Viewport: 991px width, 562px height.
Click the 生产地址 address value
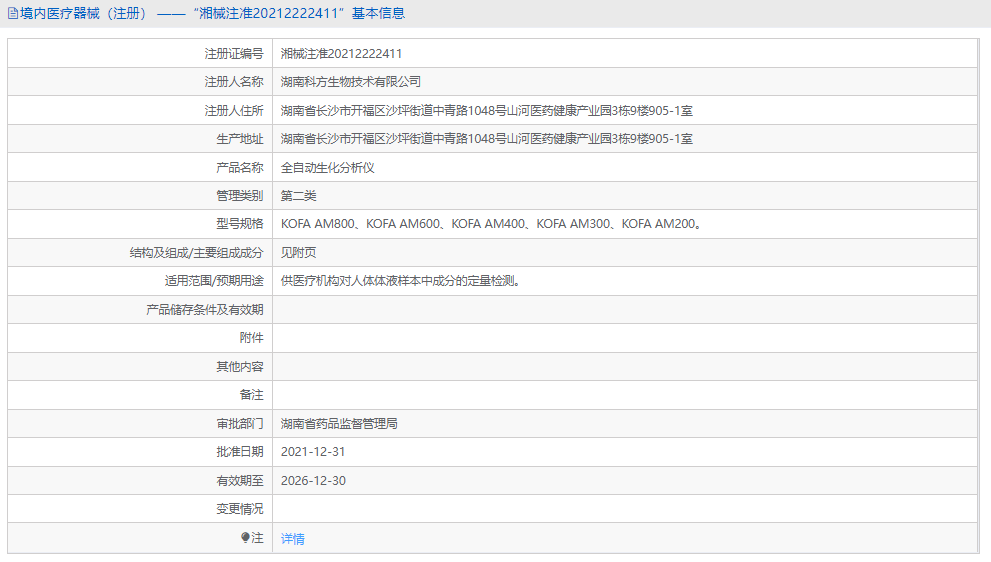tap(487, 138)
